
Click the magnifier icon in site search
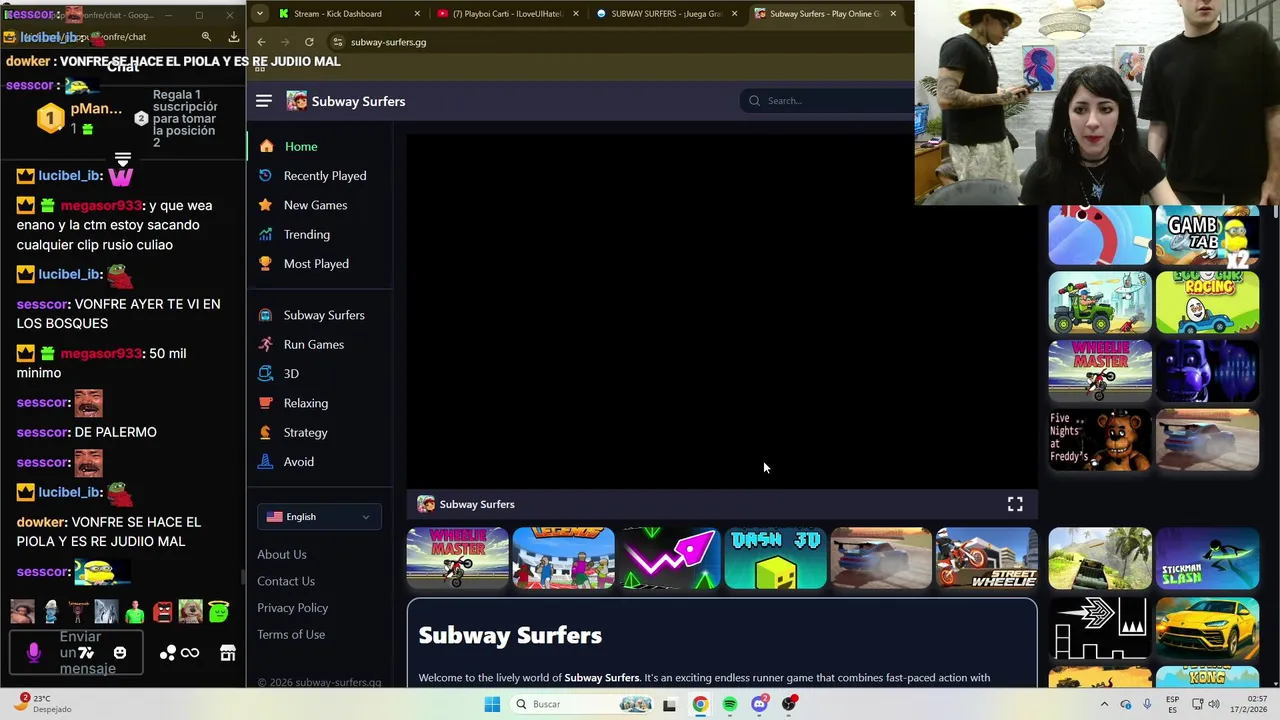point(755,101)
